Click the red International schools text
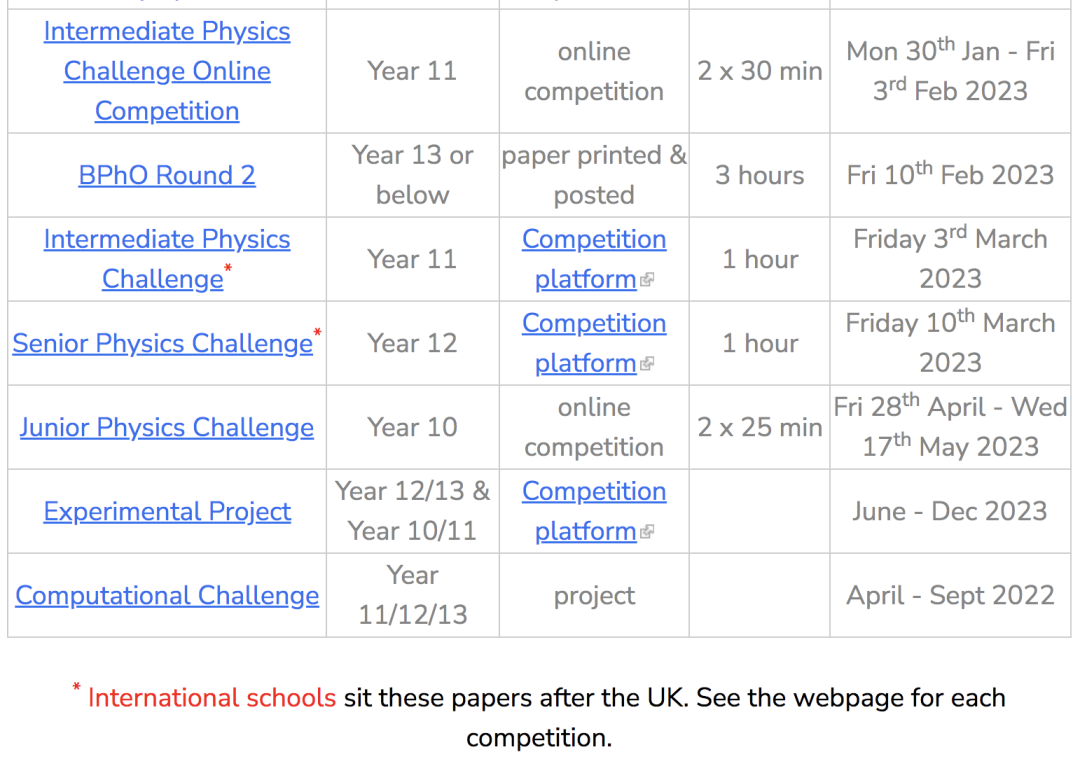Image resolution: width=1080 pixels, height=766 pixels. (x=212, y=697)
